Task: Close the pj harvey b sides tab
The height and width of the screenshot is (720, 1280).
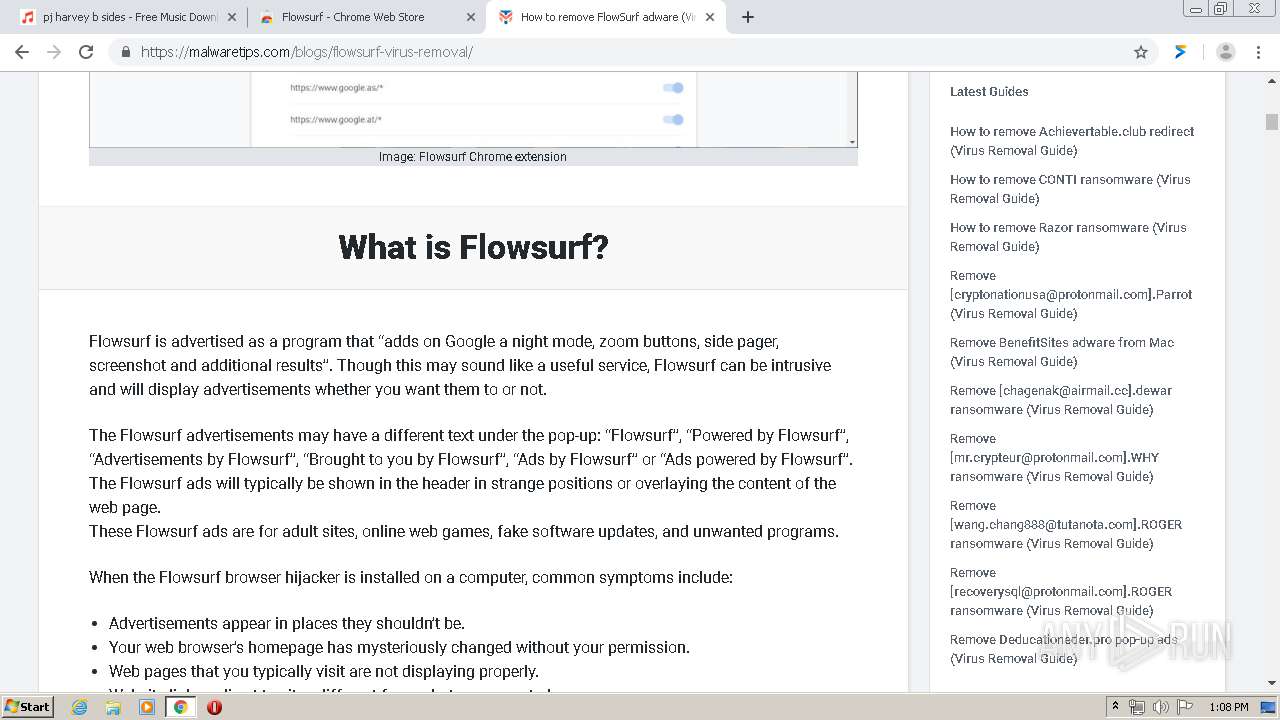Action: 232,17
